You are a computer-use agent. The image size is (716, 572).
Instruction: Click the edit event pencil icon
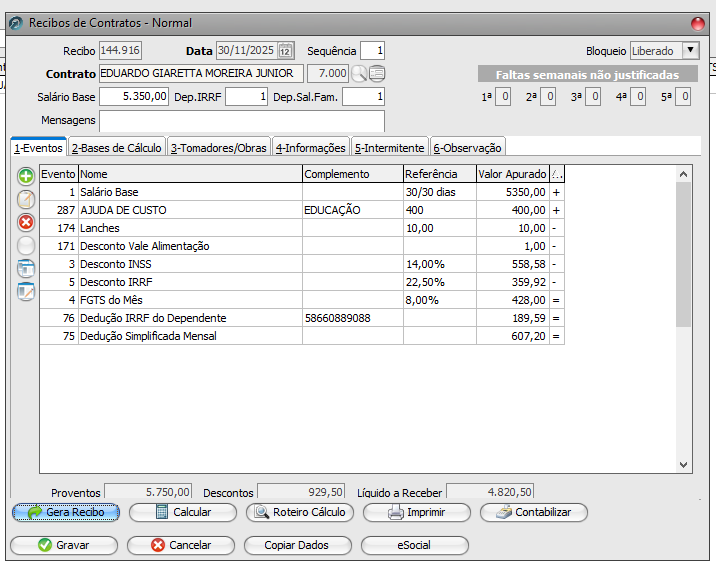26,199
